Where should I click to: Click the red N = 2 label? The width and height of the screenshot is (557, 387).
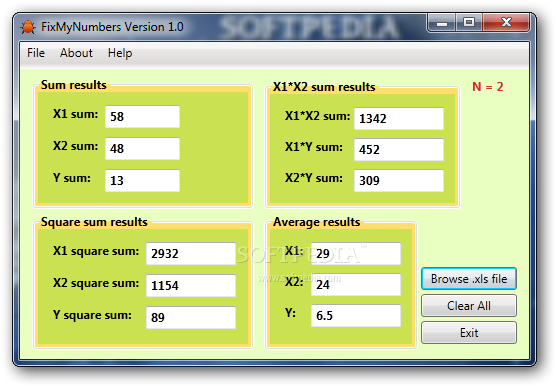pos(488,87)
